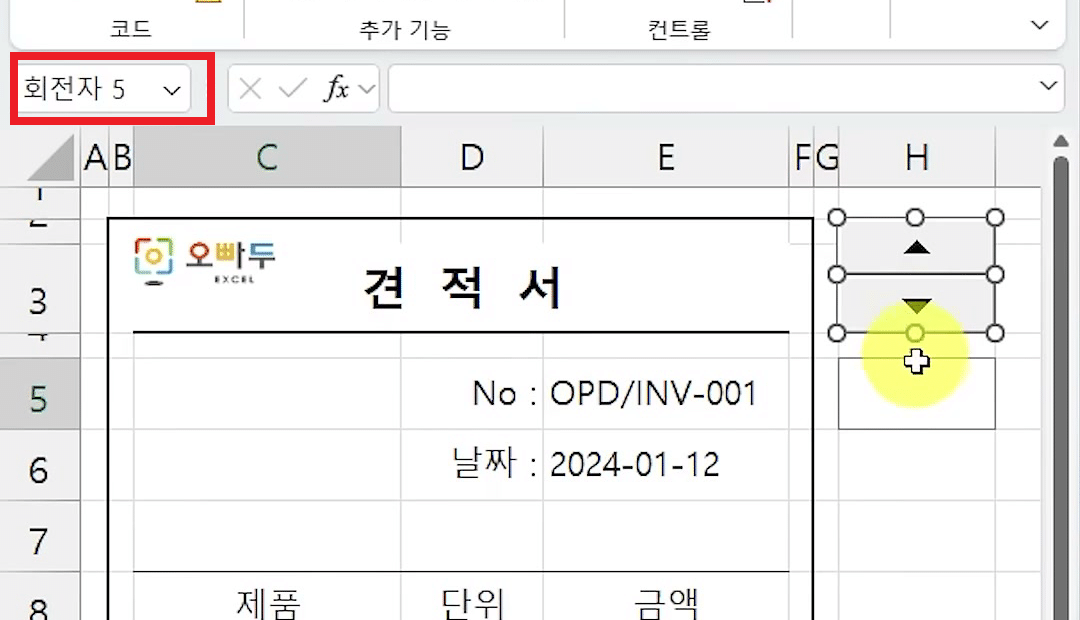Screen dimensions: 1080x620
Task: Click top-right resize handle of spinner
Action: [x=995, y=218]
